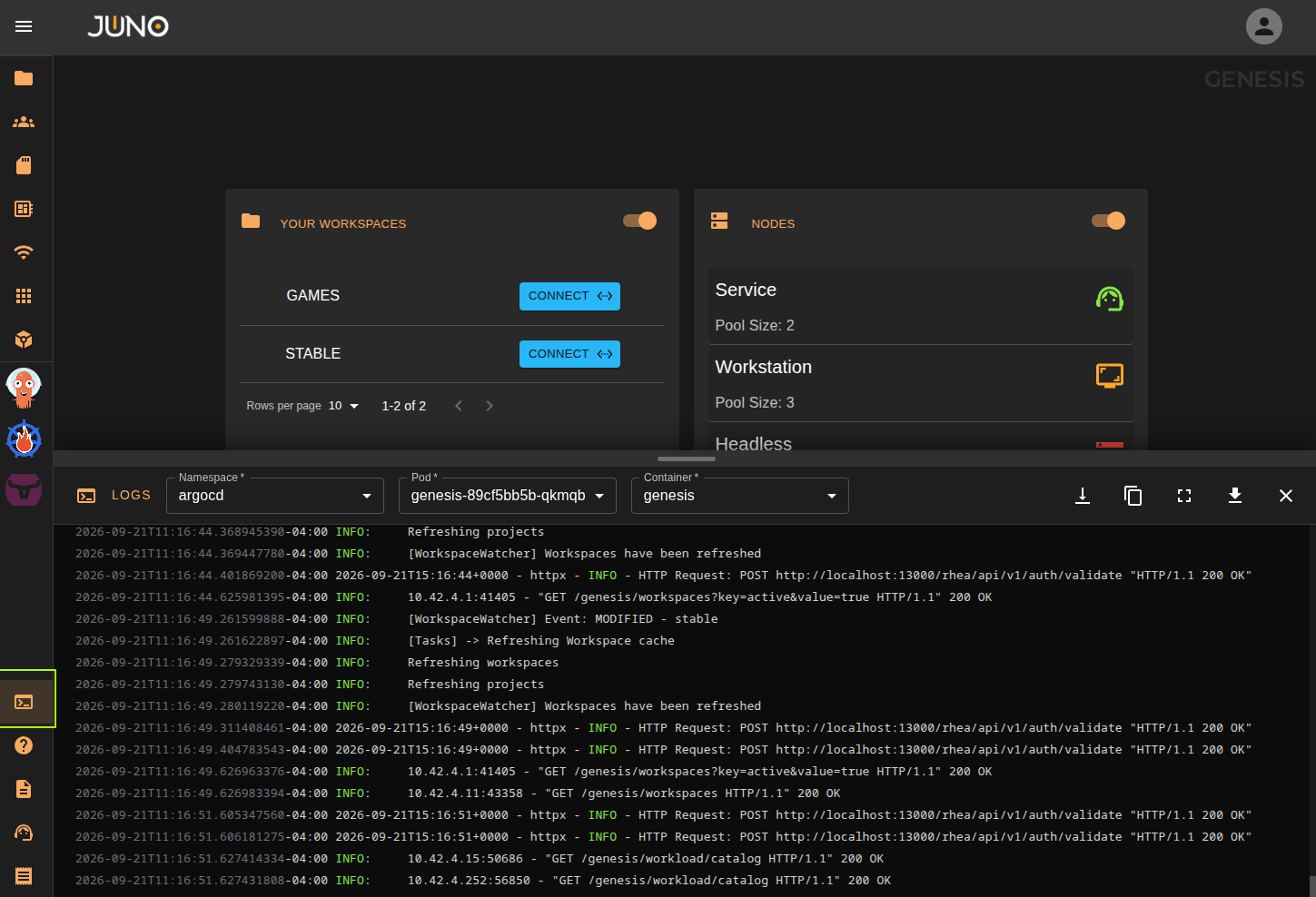Click the logs panel resize handle bar
This screenshot has height=897, width=1316.
tap(687, 459)
